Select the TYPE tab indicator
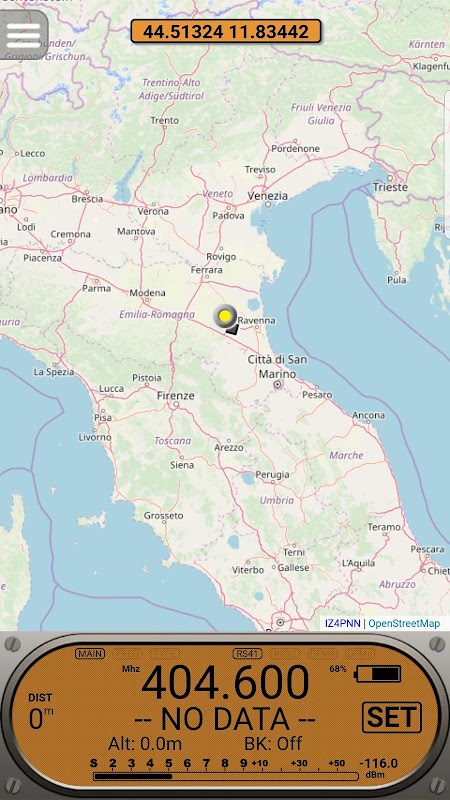 click(x=165, y=654)
